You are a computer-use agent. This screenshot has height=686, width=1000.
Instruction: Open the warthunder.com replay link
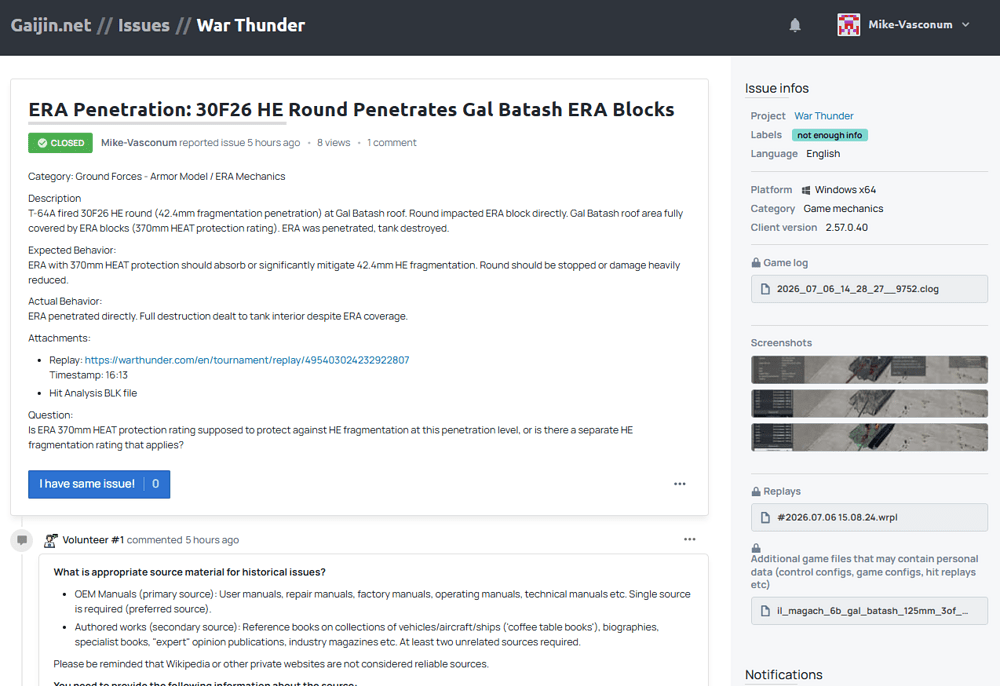[x=247, y=360]
